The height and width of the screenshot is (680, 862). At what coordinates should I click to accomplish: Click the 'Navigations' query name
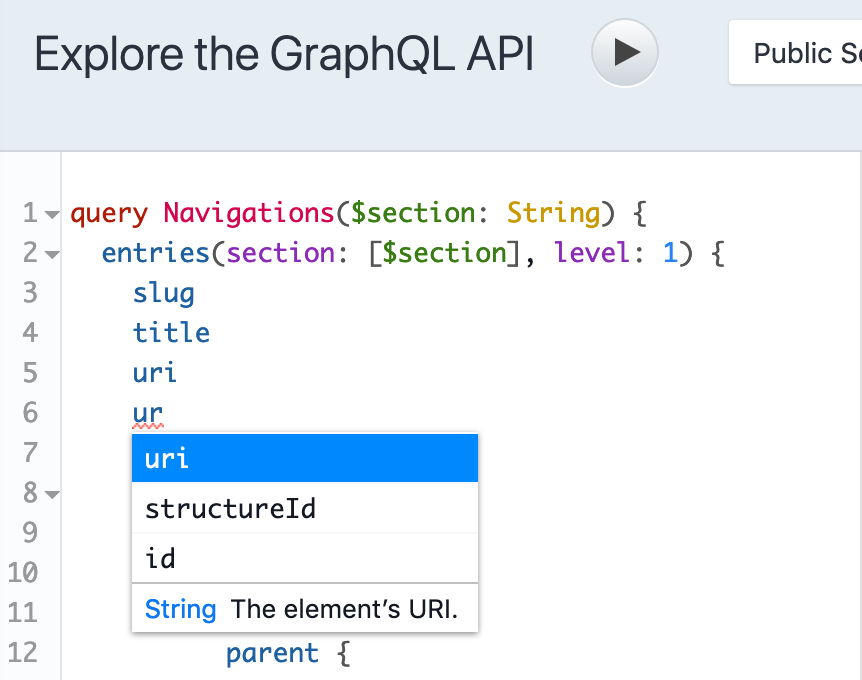(x=248, y=213)
